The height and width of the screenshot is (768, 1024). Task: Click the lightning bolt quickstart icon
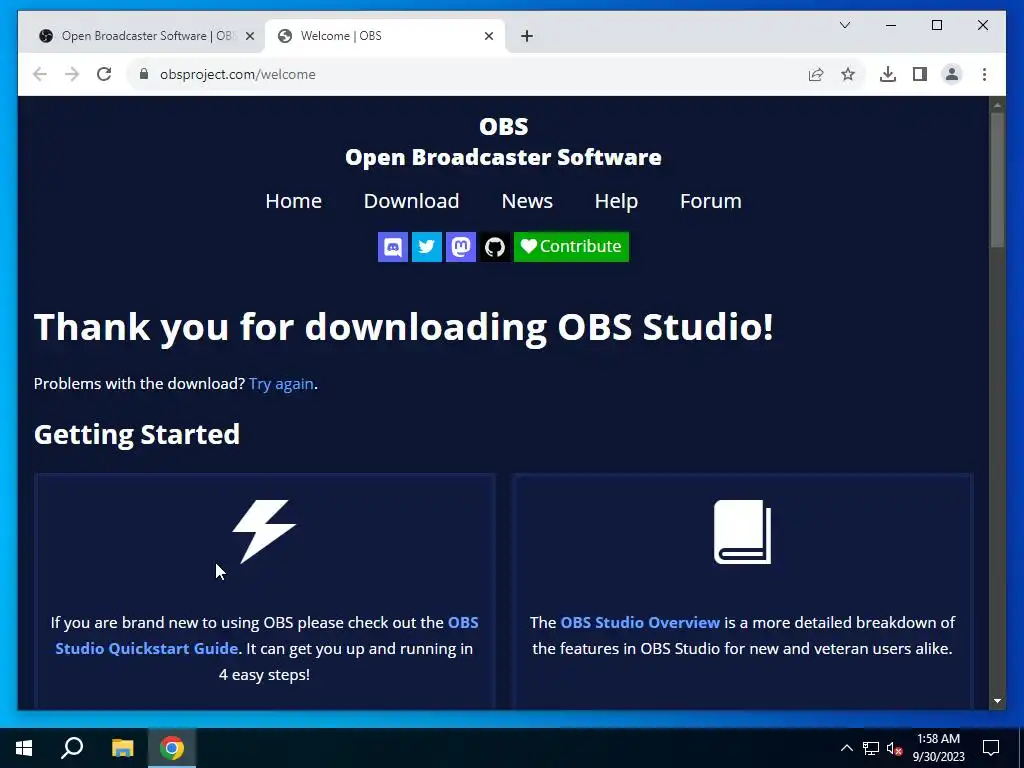tap(264, 532)
